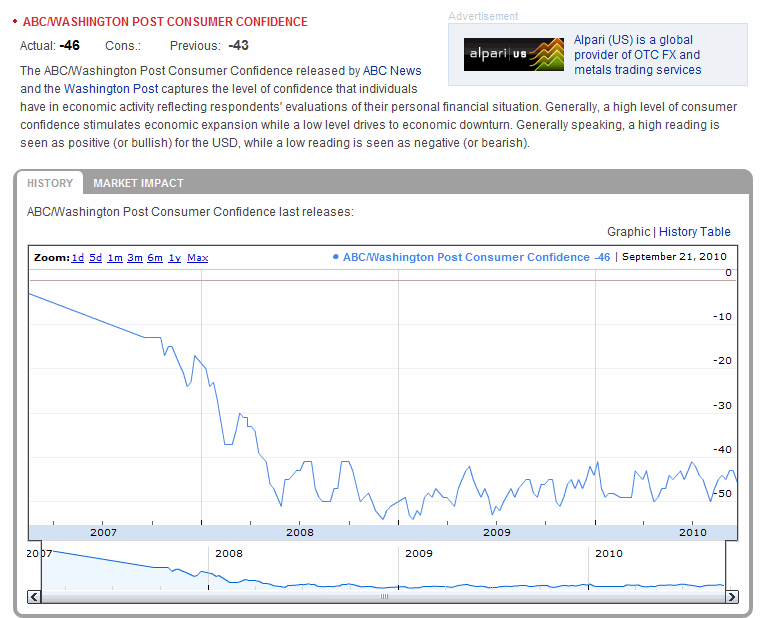Click the Alpari (US) ad text link

pos(637,55)
